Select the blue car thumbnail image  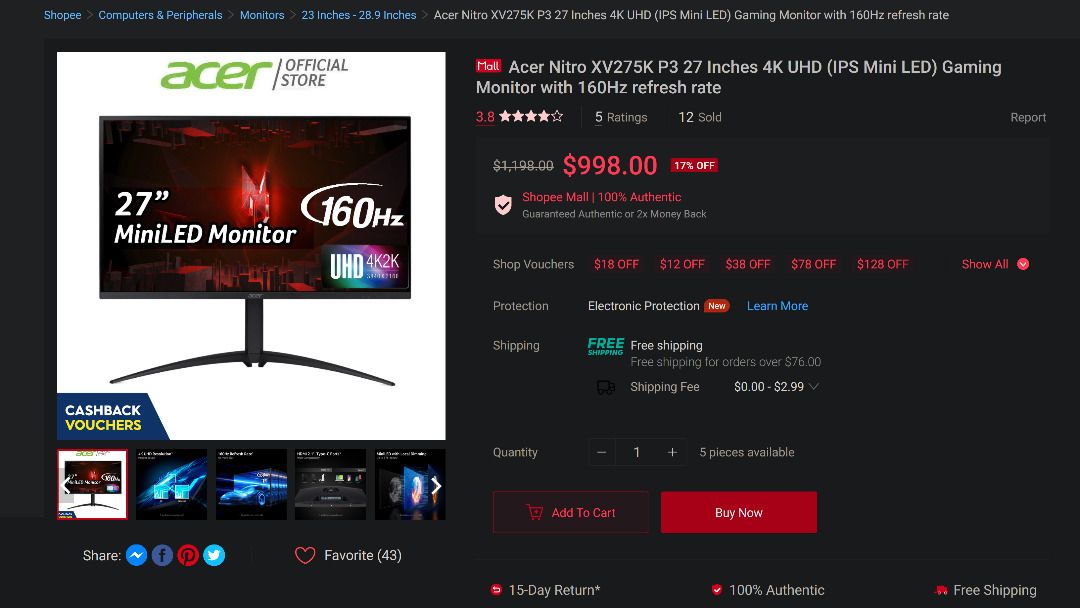point(251,485)
